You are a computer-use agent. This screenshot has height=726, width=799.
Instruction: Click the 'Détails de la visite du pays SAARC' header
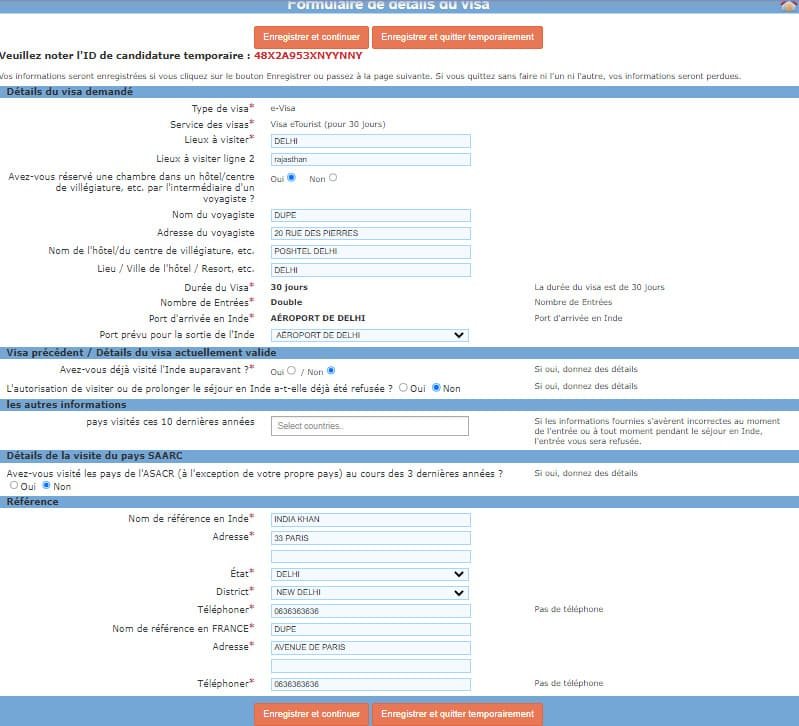(400, 455)
